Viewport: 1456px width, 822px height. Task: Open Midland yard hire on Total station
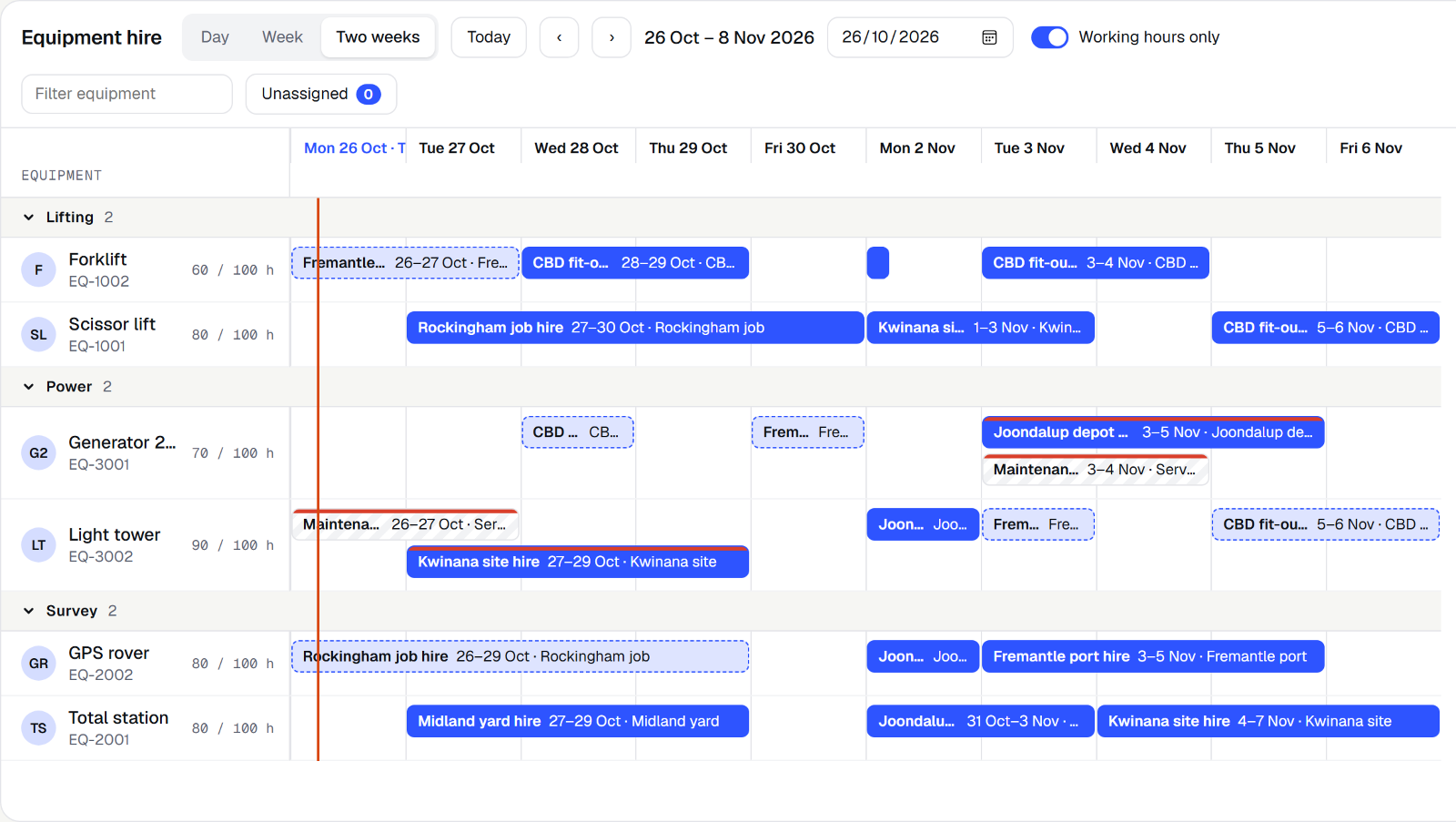point(578,721)
